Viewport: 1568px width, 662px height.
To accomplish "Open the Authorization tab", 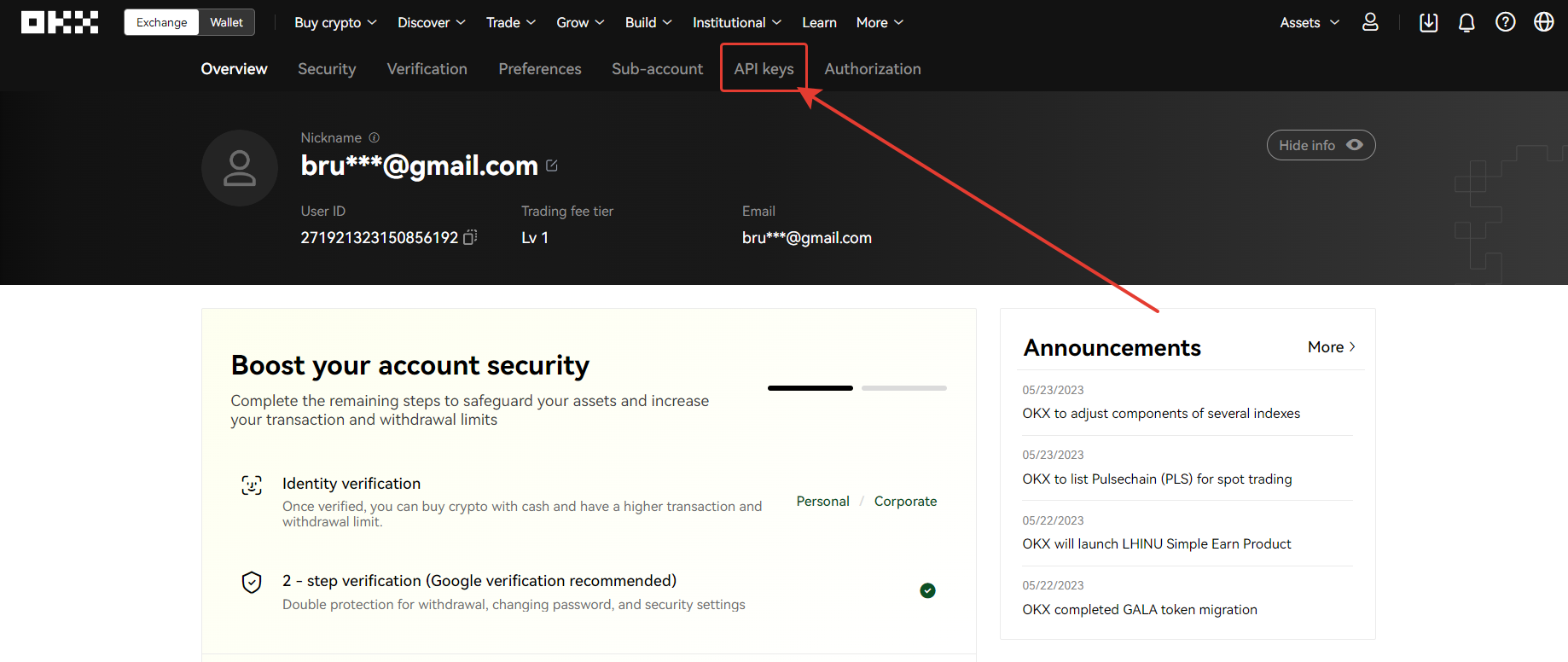I will [x=873, y=69].
